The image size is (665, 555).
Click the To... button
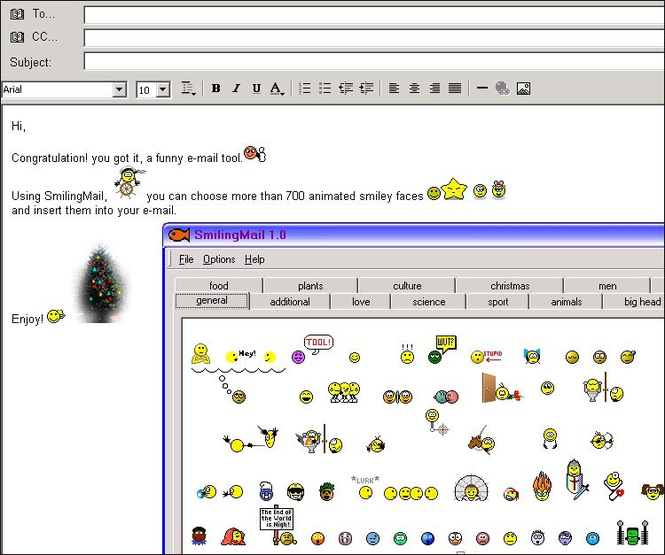click(44, 14)
